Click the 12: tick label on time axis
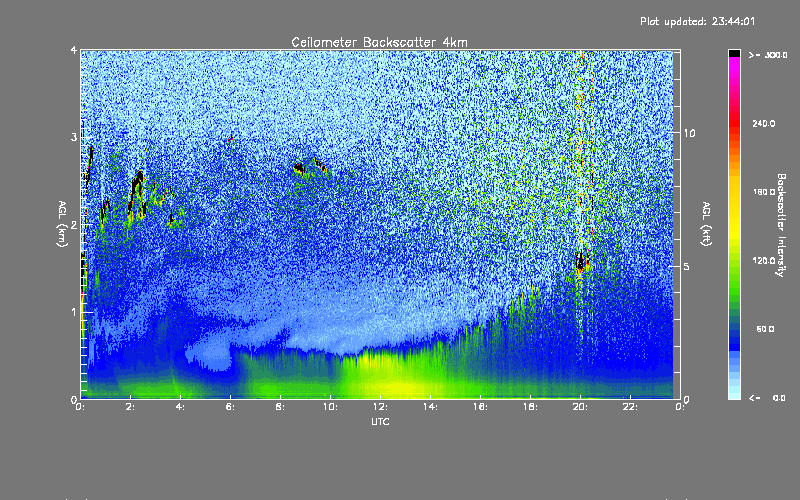 click(380, 407)
